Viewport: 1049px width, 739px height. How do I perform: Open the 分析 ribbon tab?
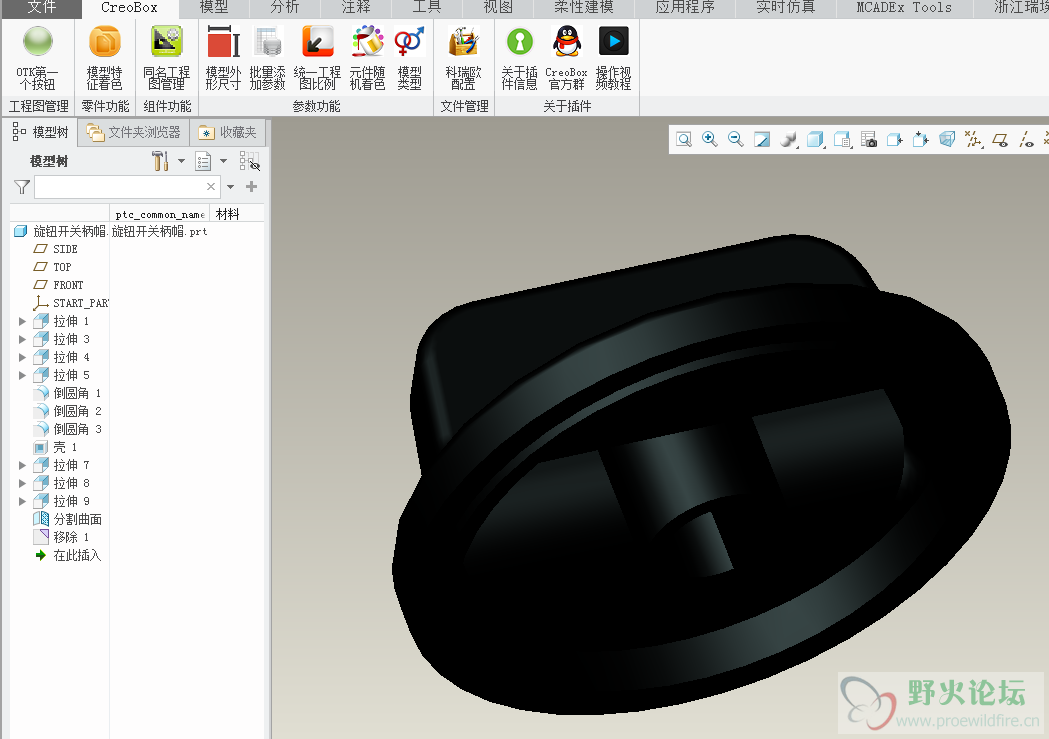(x=285, y=7)
